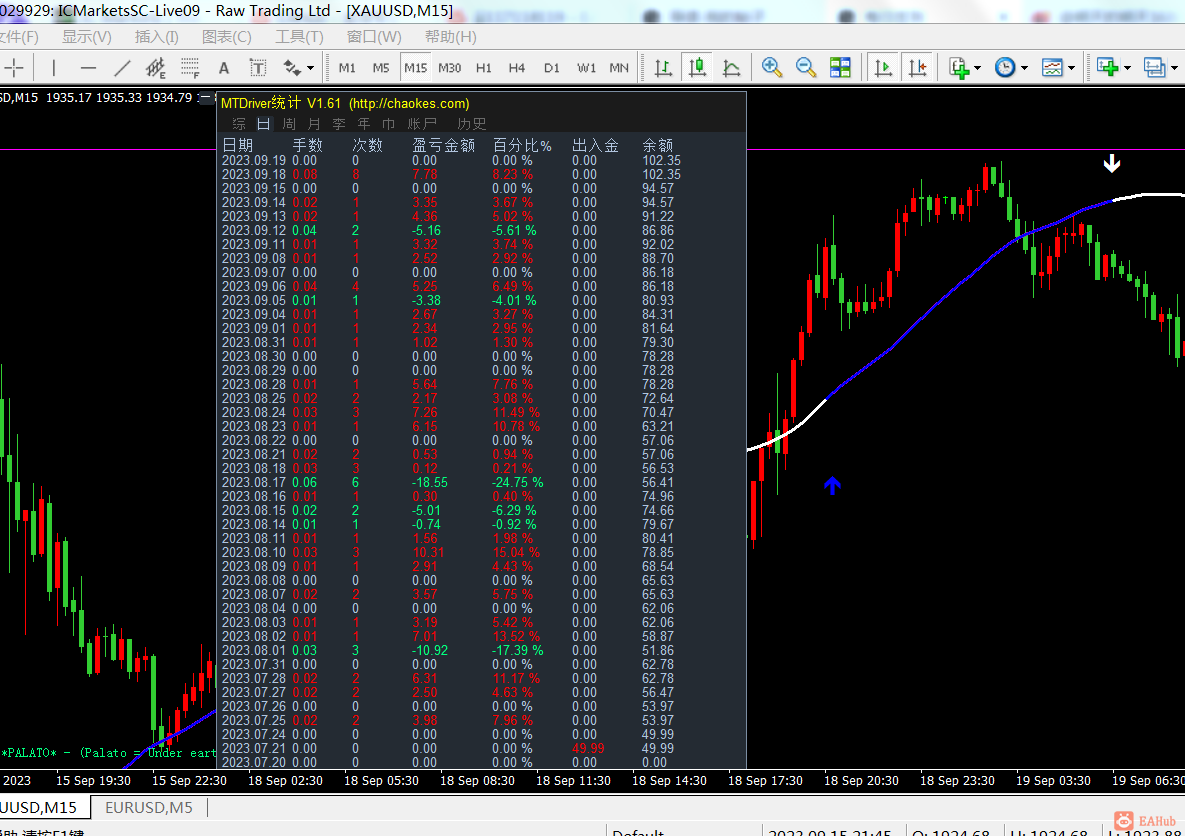Viewport: 1185px width, 836px height.
Task: Select the vertical line drawing tool
Action: [x=54, y=68]
